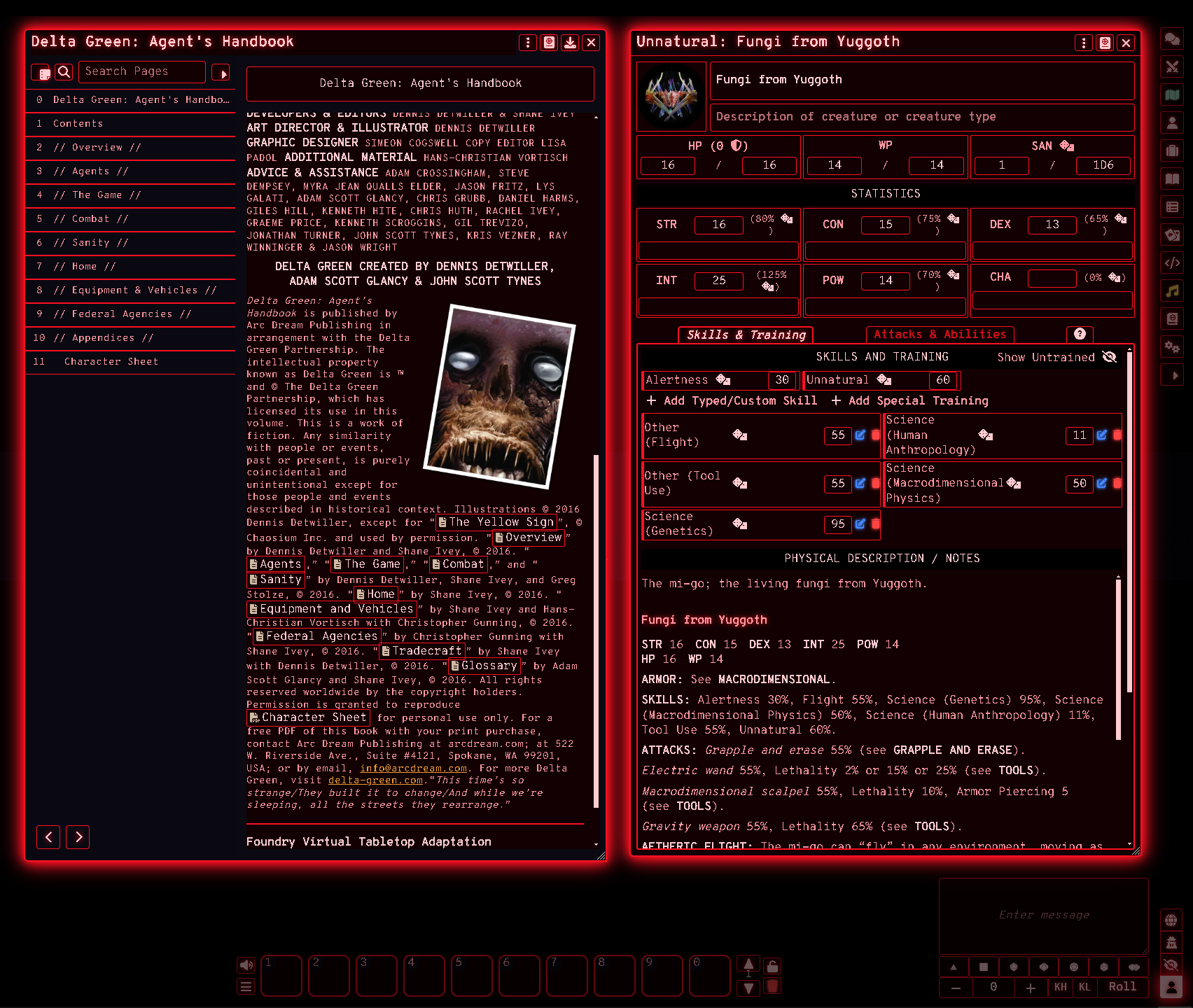Collapse the right sidebar with arrow
Screen dimensions: 1193x1008
point(1172,375)
